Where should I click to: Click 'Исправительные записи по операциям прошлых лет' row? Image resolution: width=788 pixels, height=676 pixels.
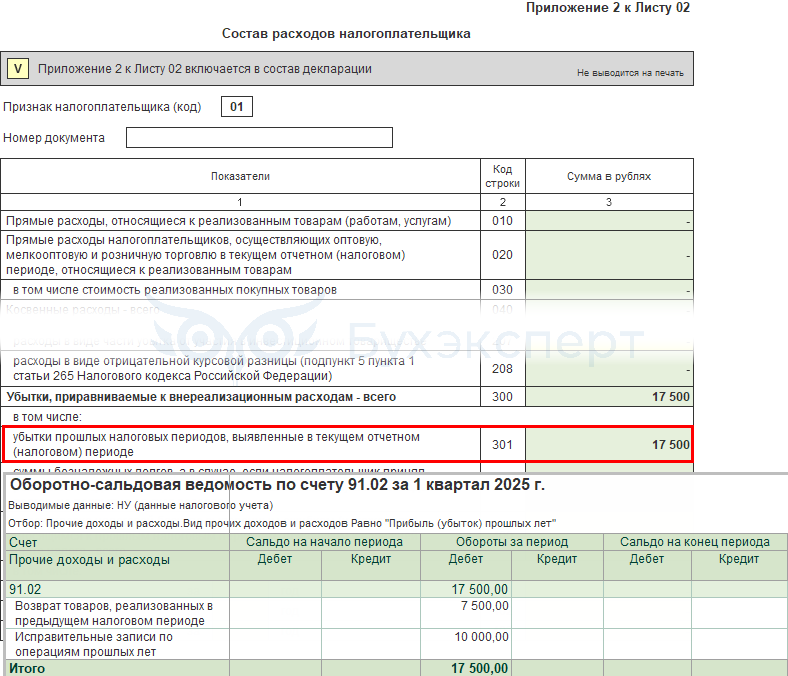(93, 644)
